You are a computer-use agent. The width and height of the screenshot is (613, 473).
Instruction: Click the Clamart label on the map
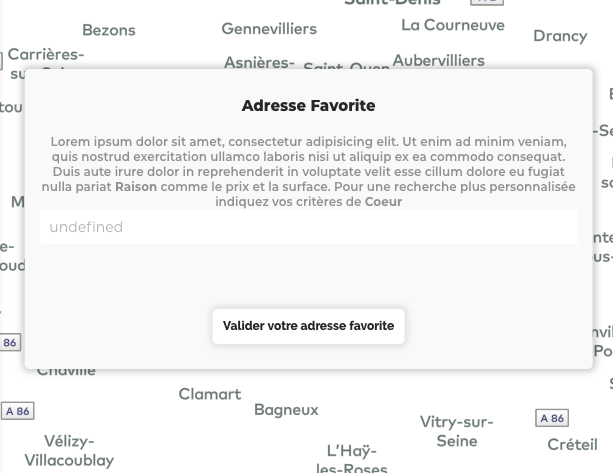click(210, 394)
